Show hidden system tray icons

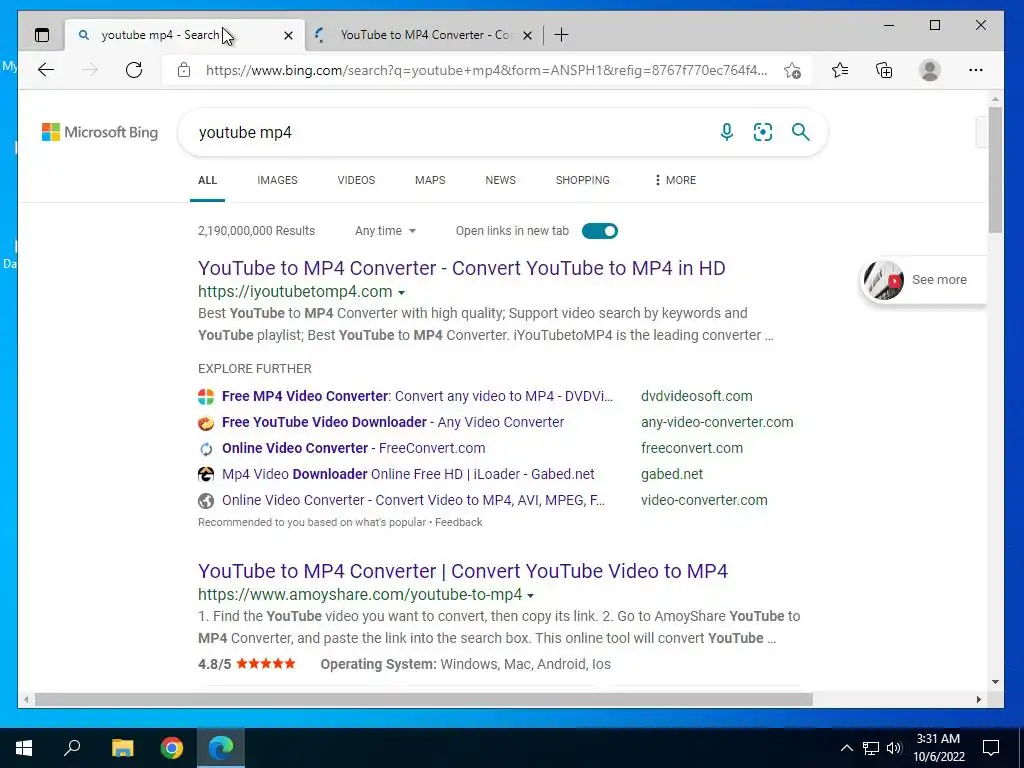[x=846, y=748]
